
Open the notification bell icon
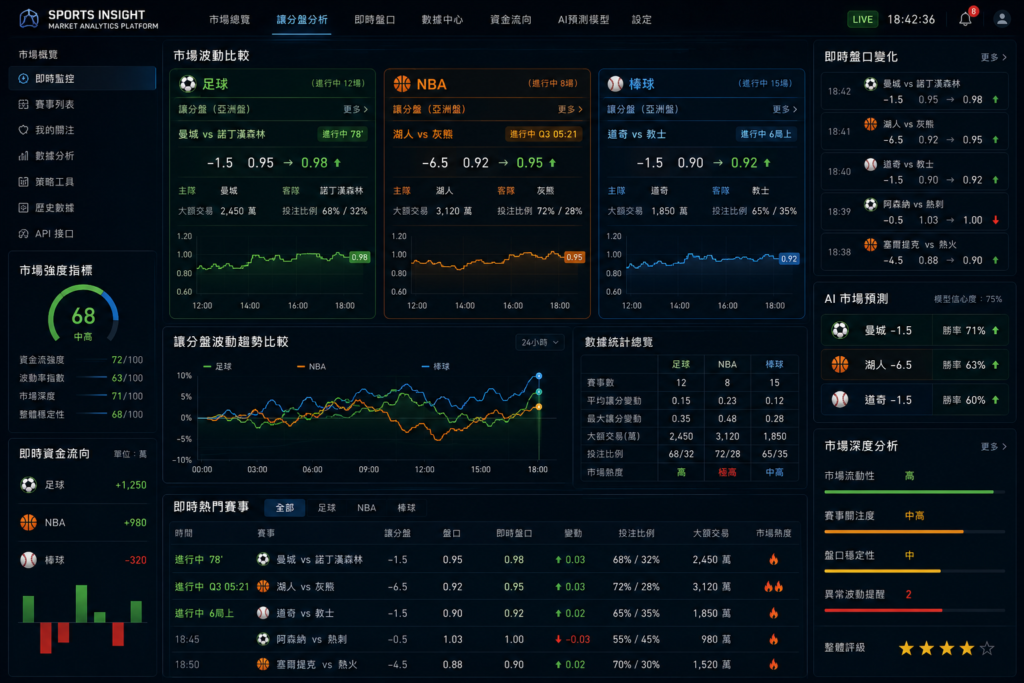965,19
